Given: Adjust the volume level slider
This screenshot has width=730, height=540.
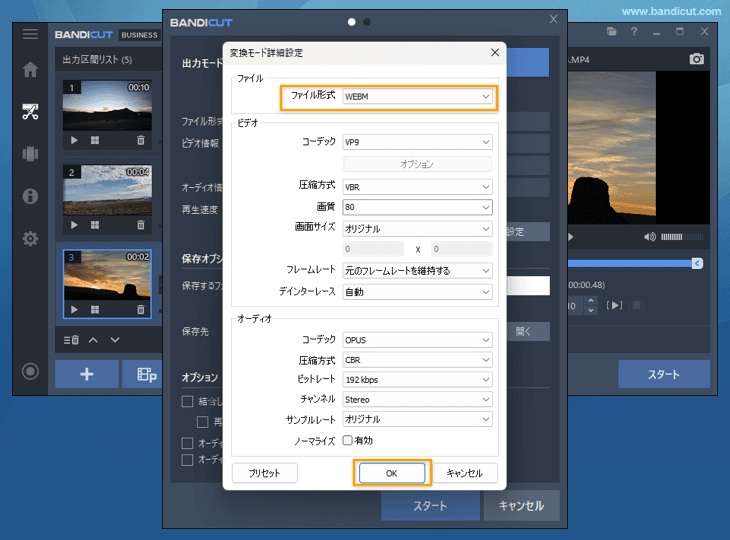Looking at the screenshot, I should [x=682, y=237].
